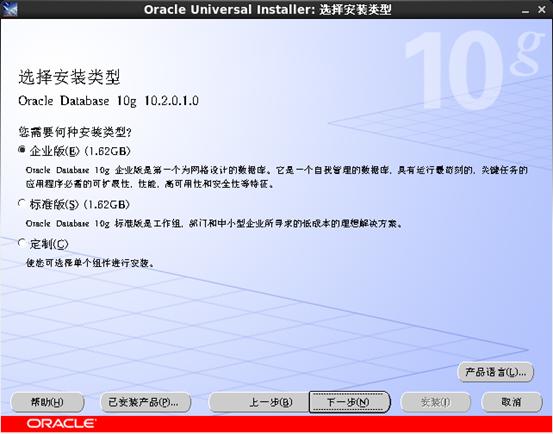553x434 pixels.
Task: Open the window menu icon in title bar
Action: pos(9,9)
